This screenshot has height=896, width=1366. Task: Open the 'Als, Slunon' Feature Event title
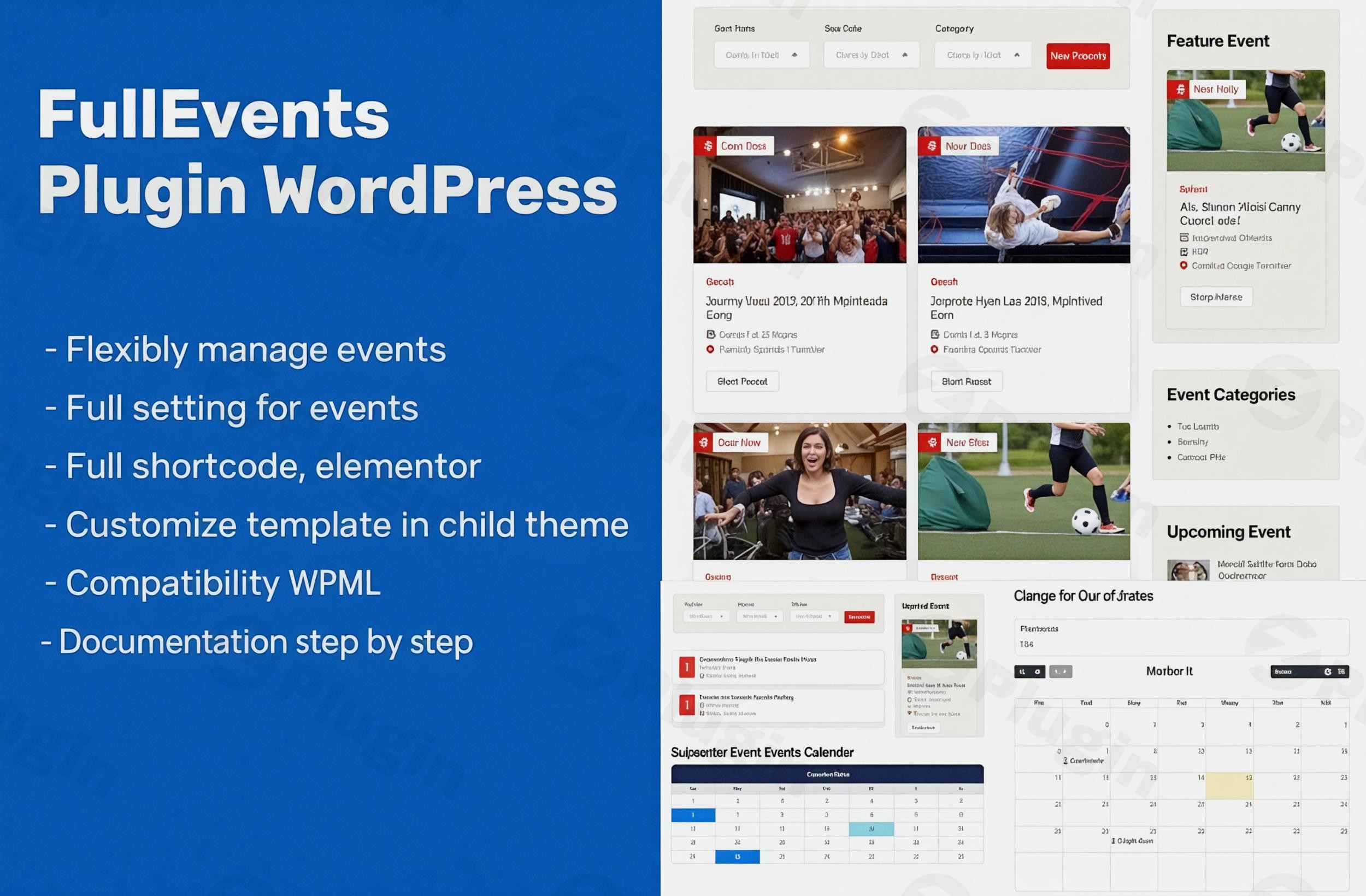(1240, 214)
